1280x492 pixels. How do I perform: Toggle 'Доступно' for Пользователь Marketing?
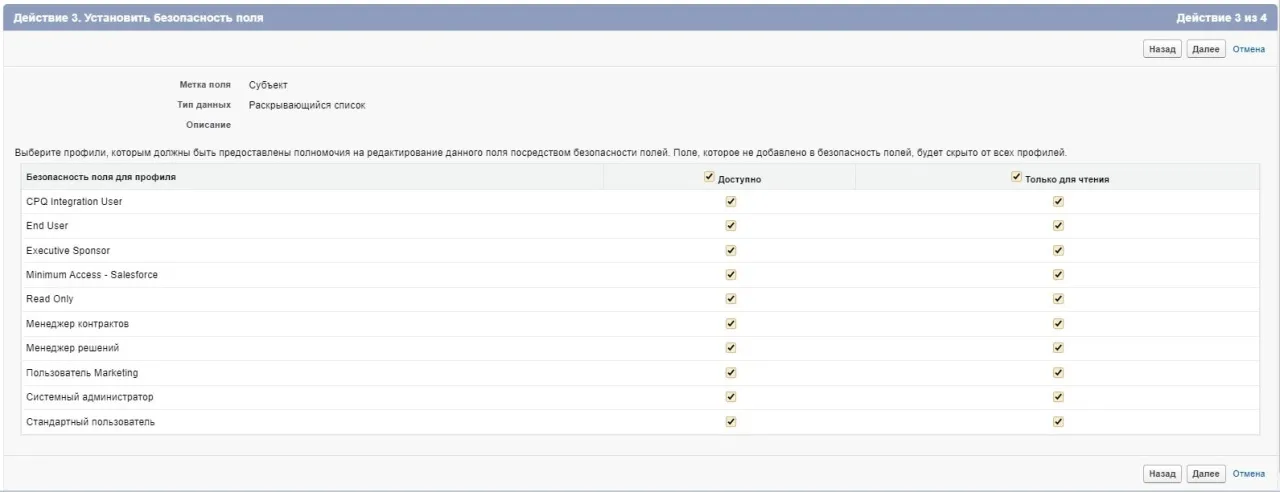tap(731, 372)
